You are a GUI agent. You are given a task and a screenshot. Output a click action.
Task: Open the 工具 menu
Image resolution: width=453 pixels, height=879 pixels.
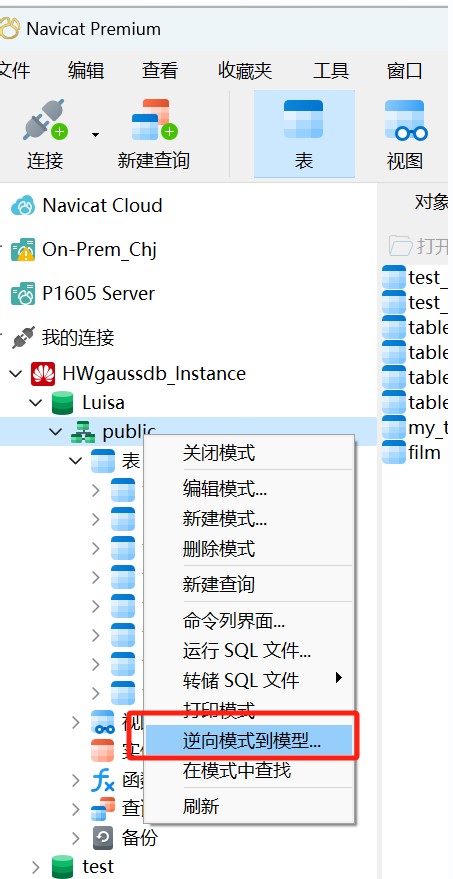point(331,71)
